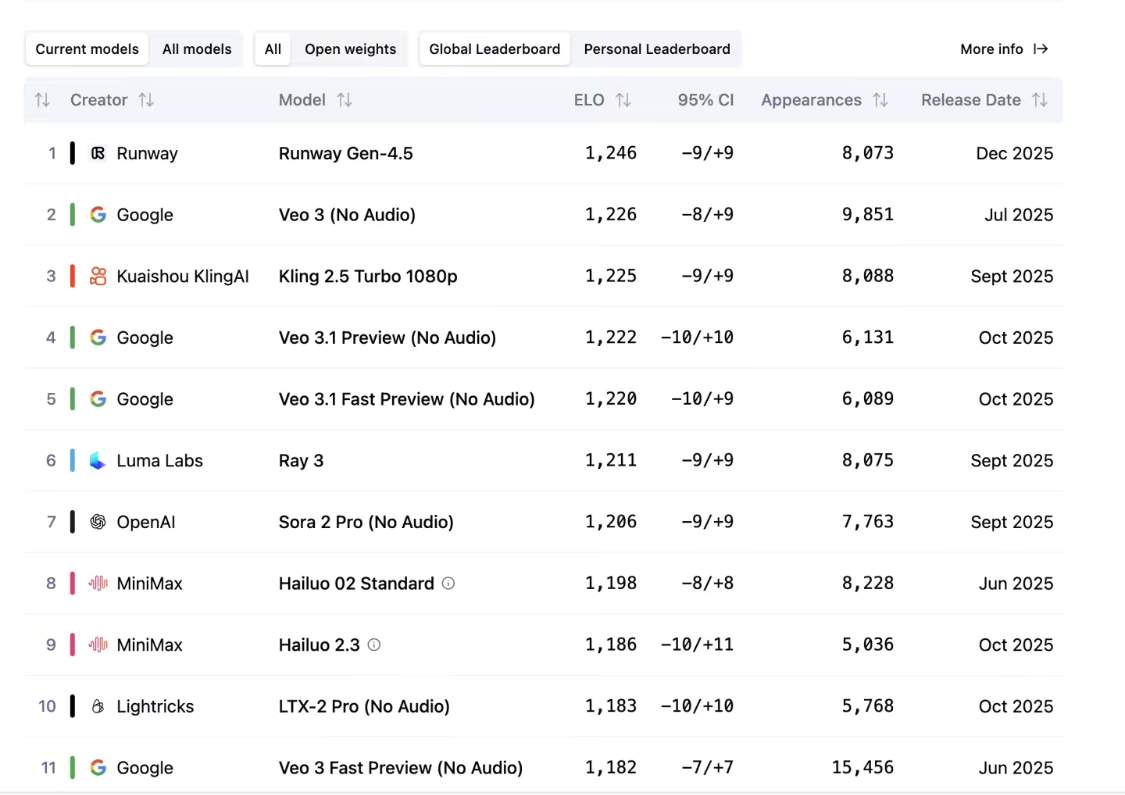Click the OpenAI logo icon
Image resolution: width=1125 pixels, height=795 pixels.
[x=98, y=522]
